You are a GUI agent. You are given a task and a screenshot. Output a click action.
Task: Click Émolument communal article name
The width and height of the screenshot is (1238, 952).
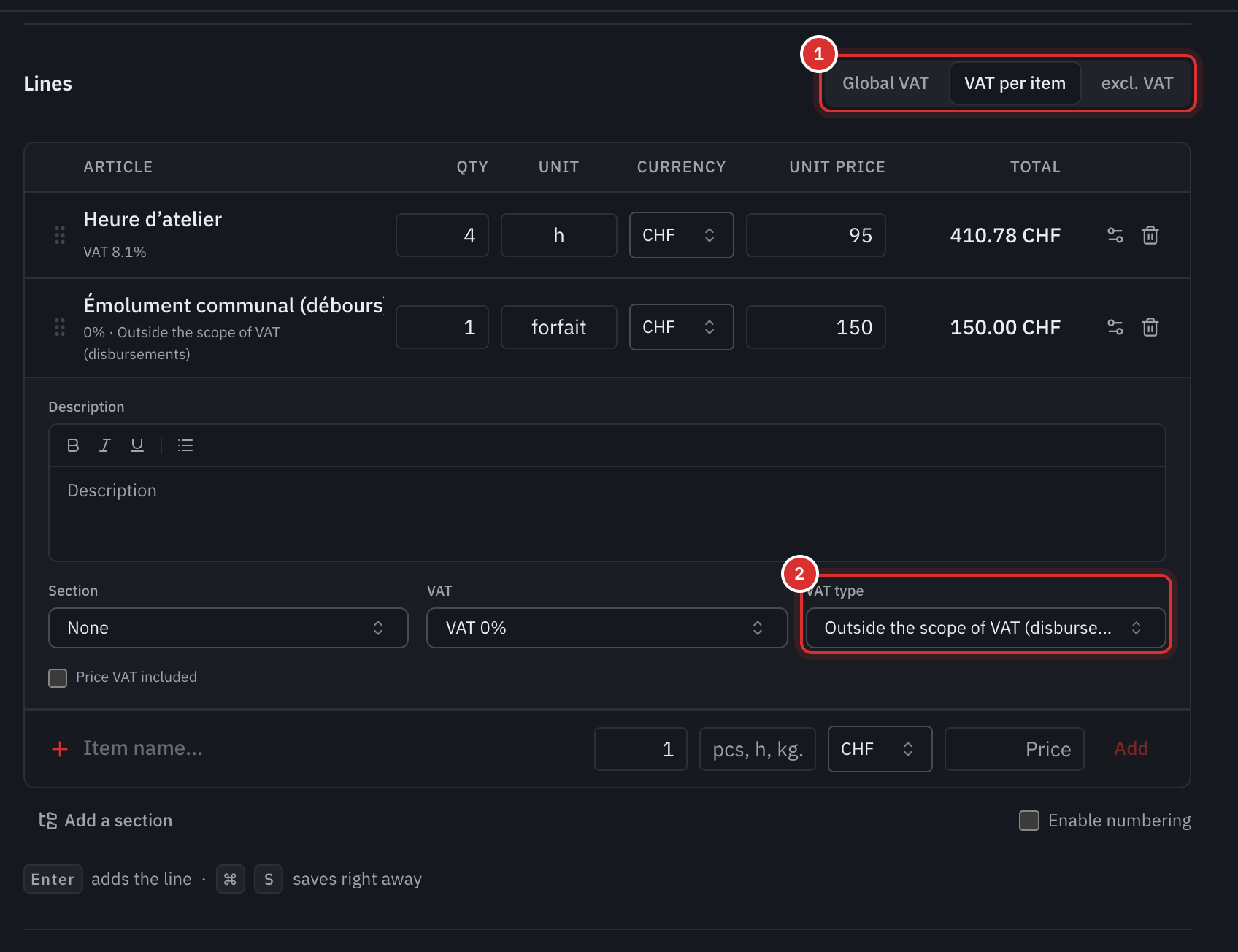pos(234,305)
